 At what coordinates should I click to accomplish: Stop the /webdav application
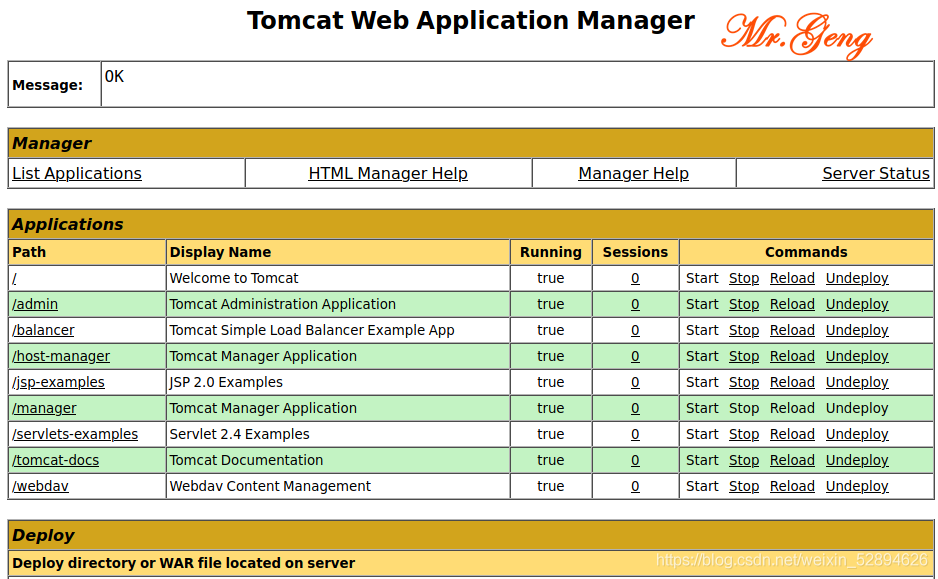[x=744, y=486]
